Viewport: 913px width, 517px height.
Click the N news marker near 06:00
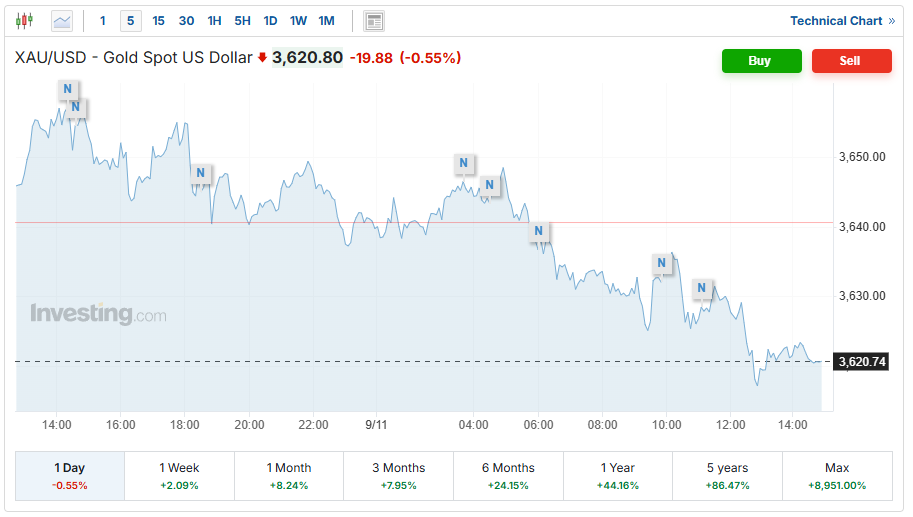539,231
